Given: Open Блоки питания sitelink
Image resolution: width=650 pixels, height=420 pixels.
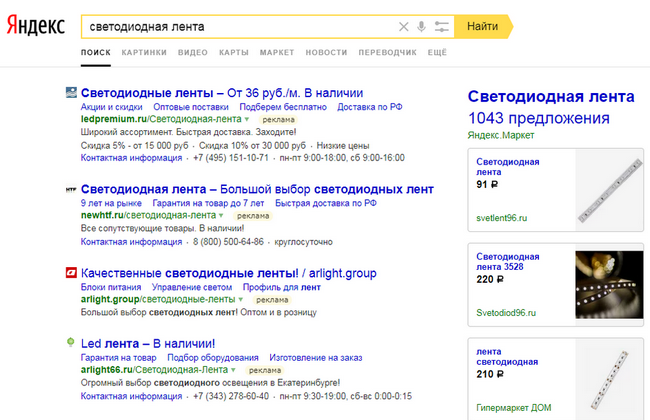Looking at the screenshot, I should coord(111,287).
